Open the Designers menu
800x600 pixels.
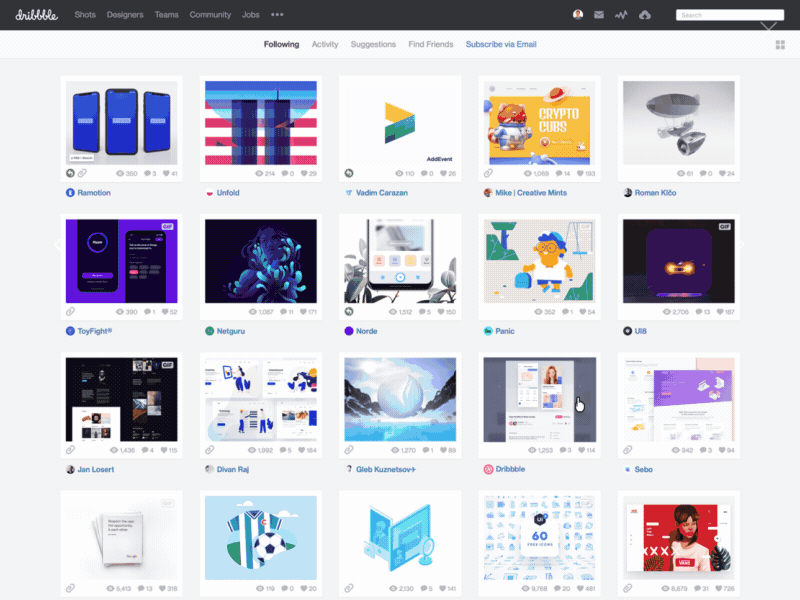pos(125,15)
